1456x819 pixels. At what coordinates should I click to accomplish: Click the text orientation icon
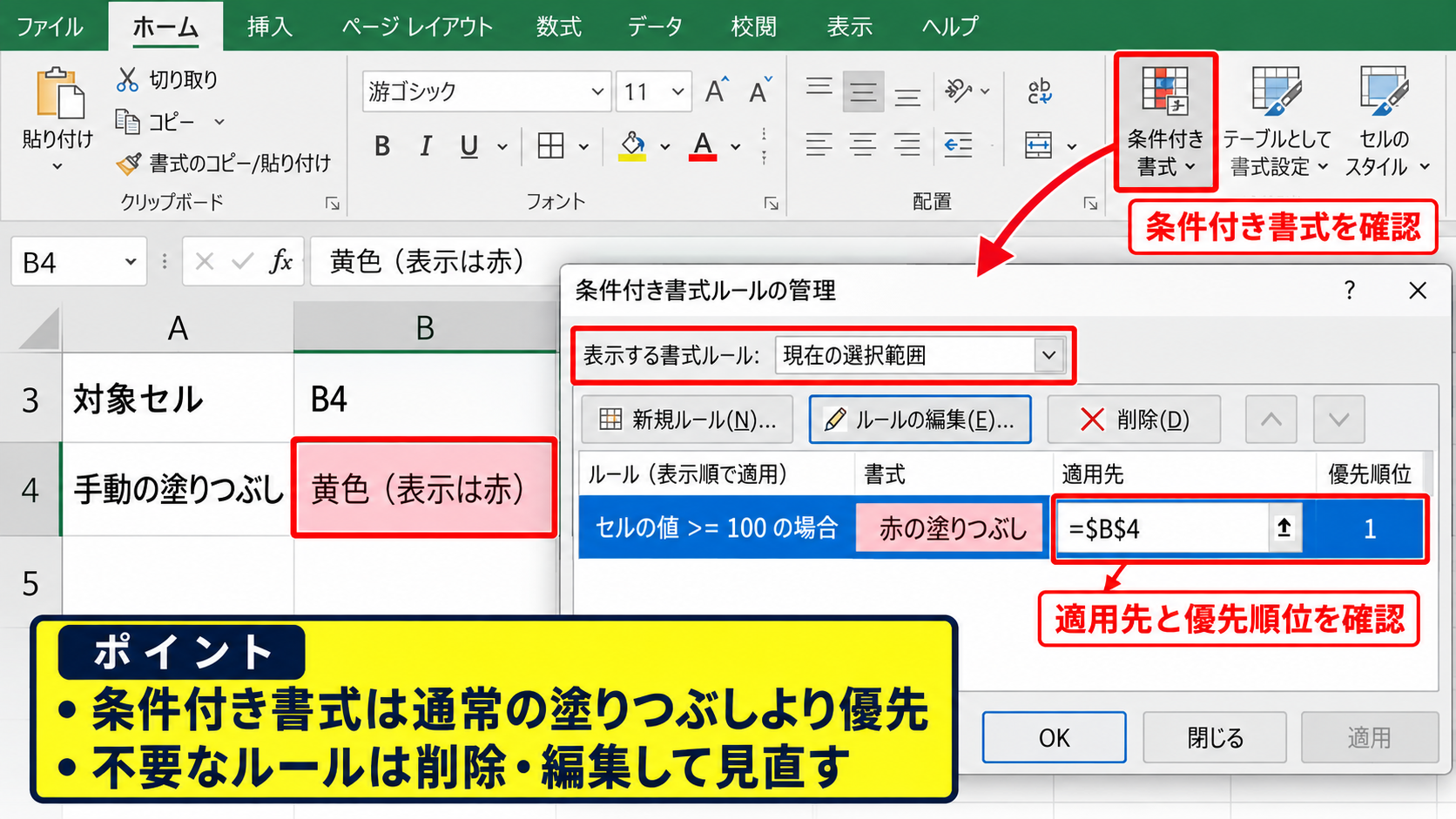[959, 91]
